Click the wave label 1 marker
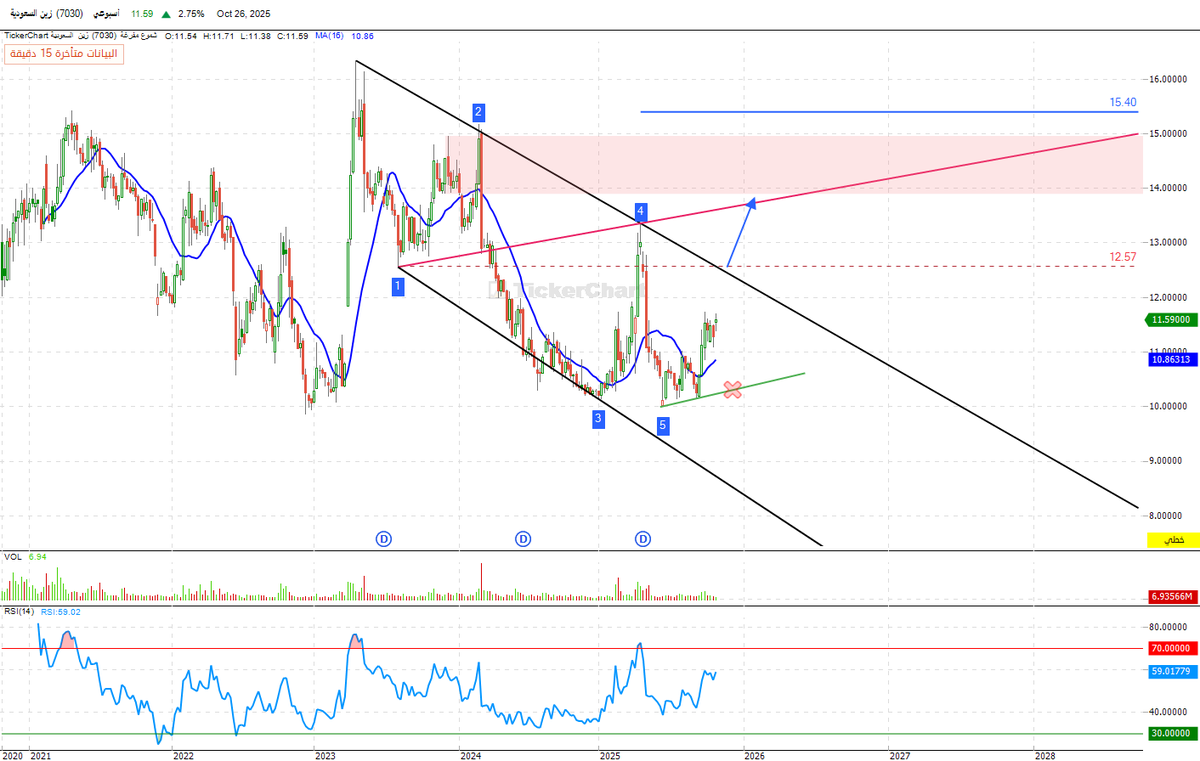The width and height of the screenshot is (1200, 761). [398, 286]
